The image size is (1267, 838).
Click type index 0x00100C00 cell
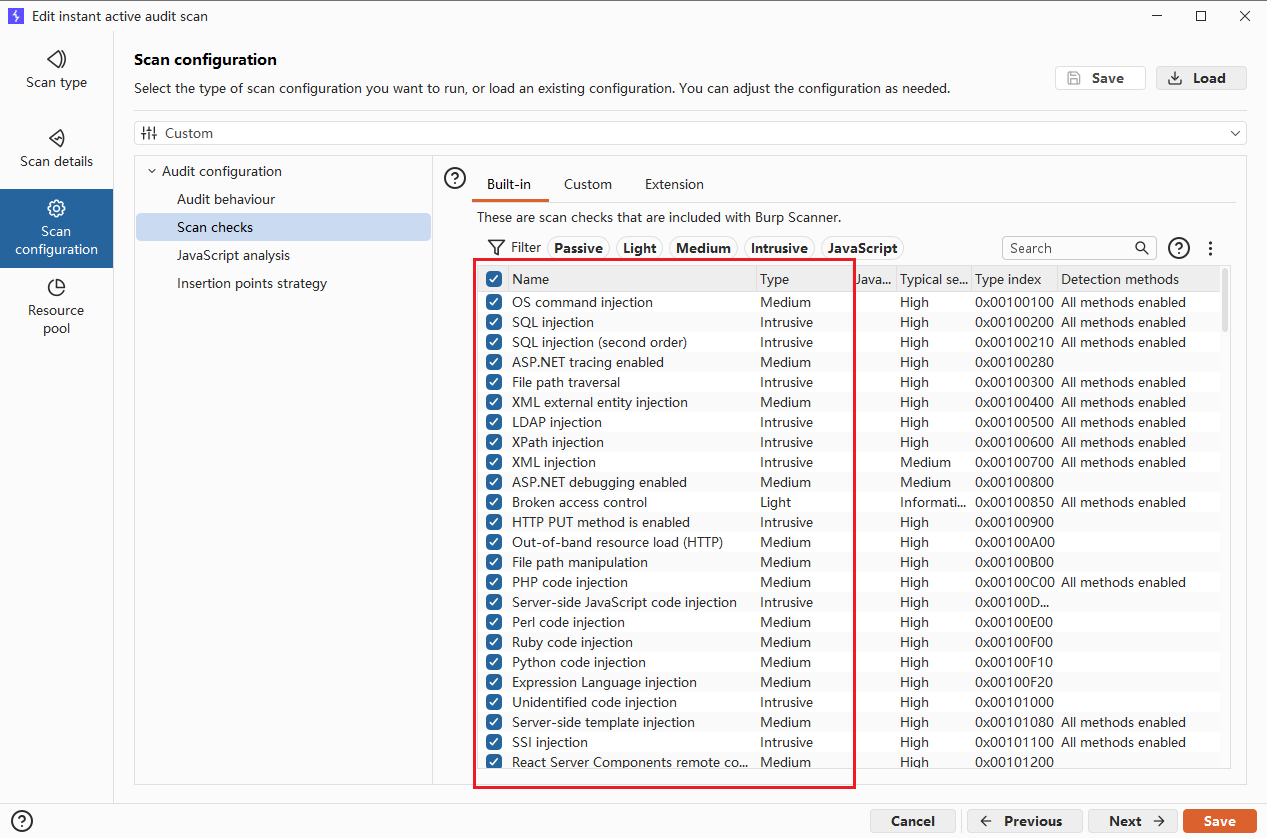click(x=1014, y=582)
